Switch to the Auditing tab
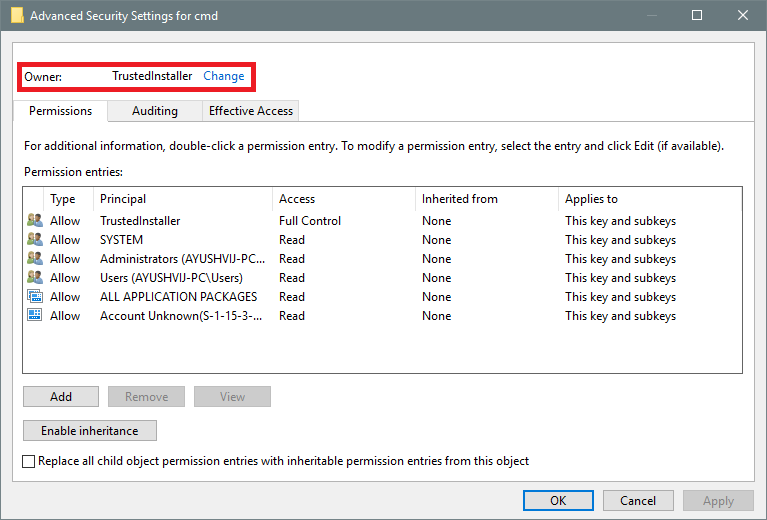This screenshot has height=520, width=767. (155, 111)
